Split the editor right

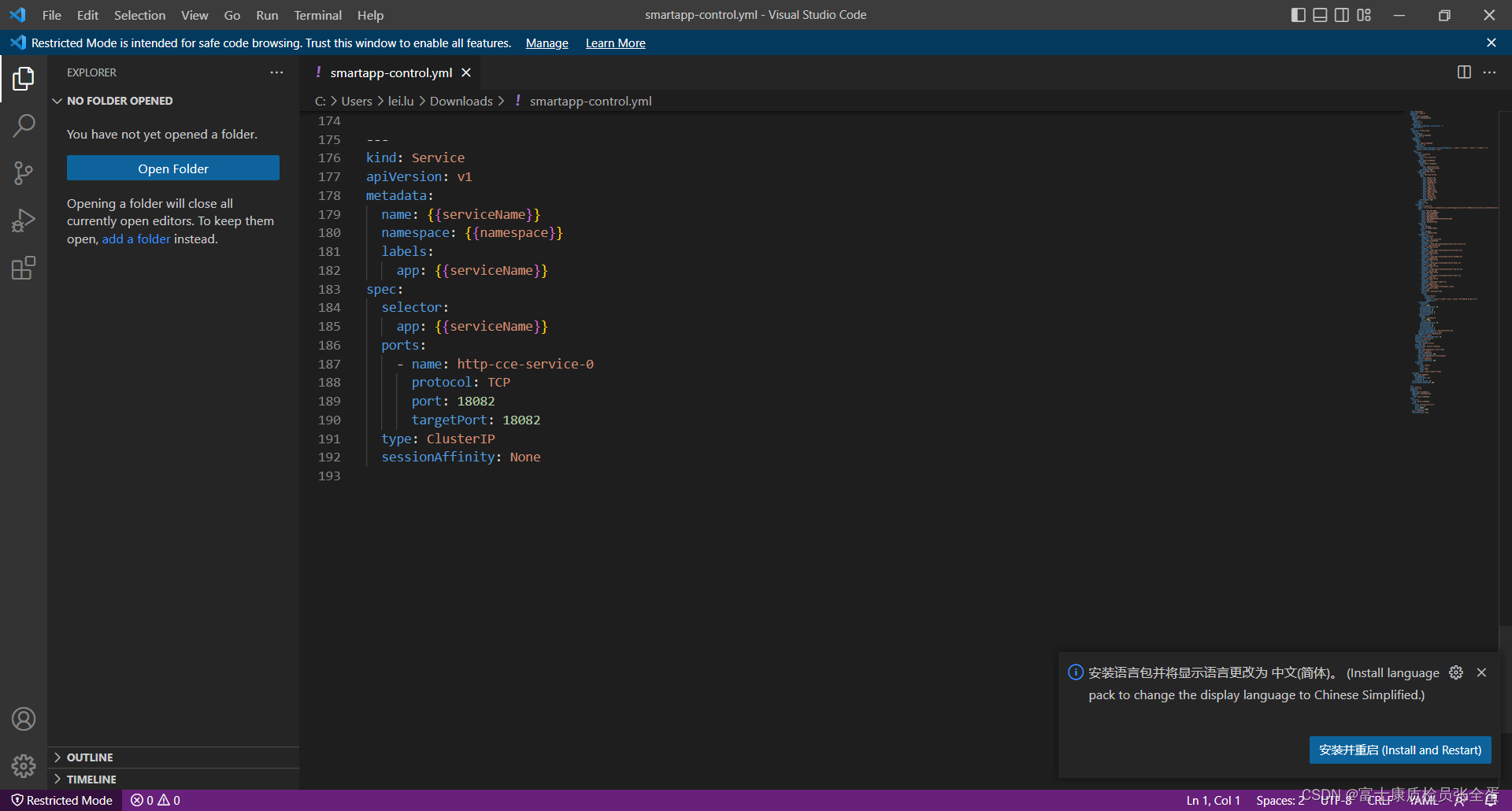(1464, 72)
